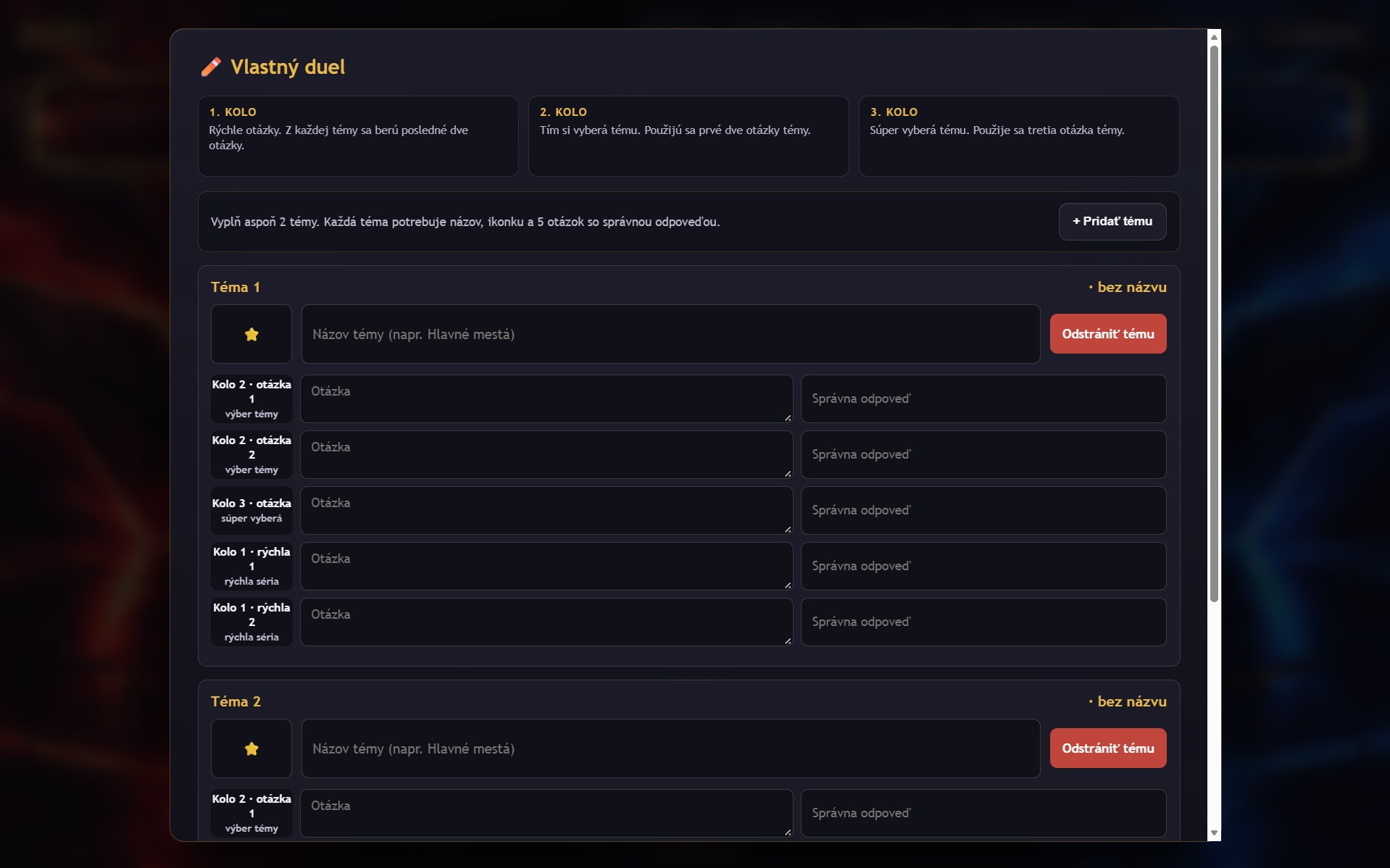Open the star icon picker for Téma 2
The width and height of the screenshot is (1390, 868).
(251, 748)
